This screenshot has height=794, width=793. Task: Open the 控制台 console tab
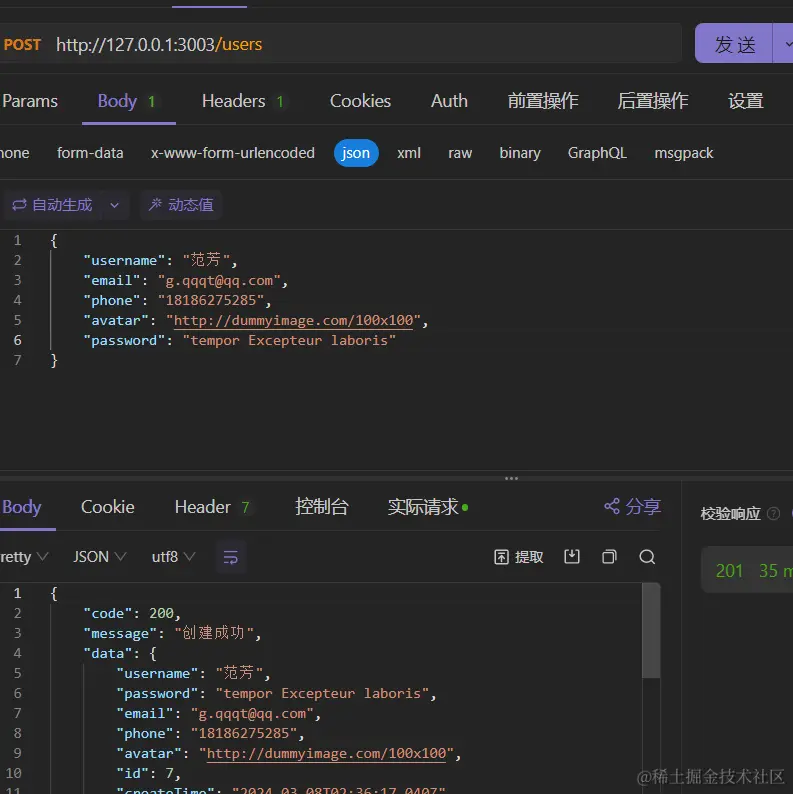coord(322,507)
